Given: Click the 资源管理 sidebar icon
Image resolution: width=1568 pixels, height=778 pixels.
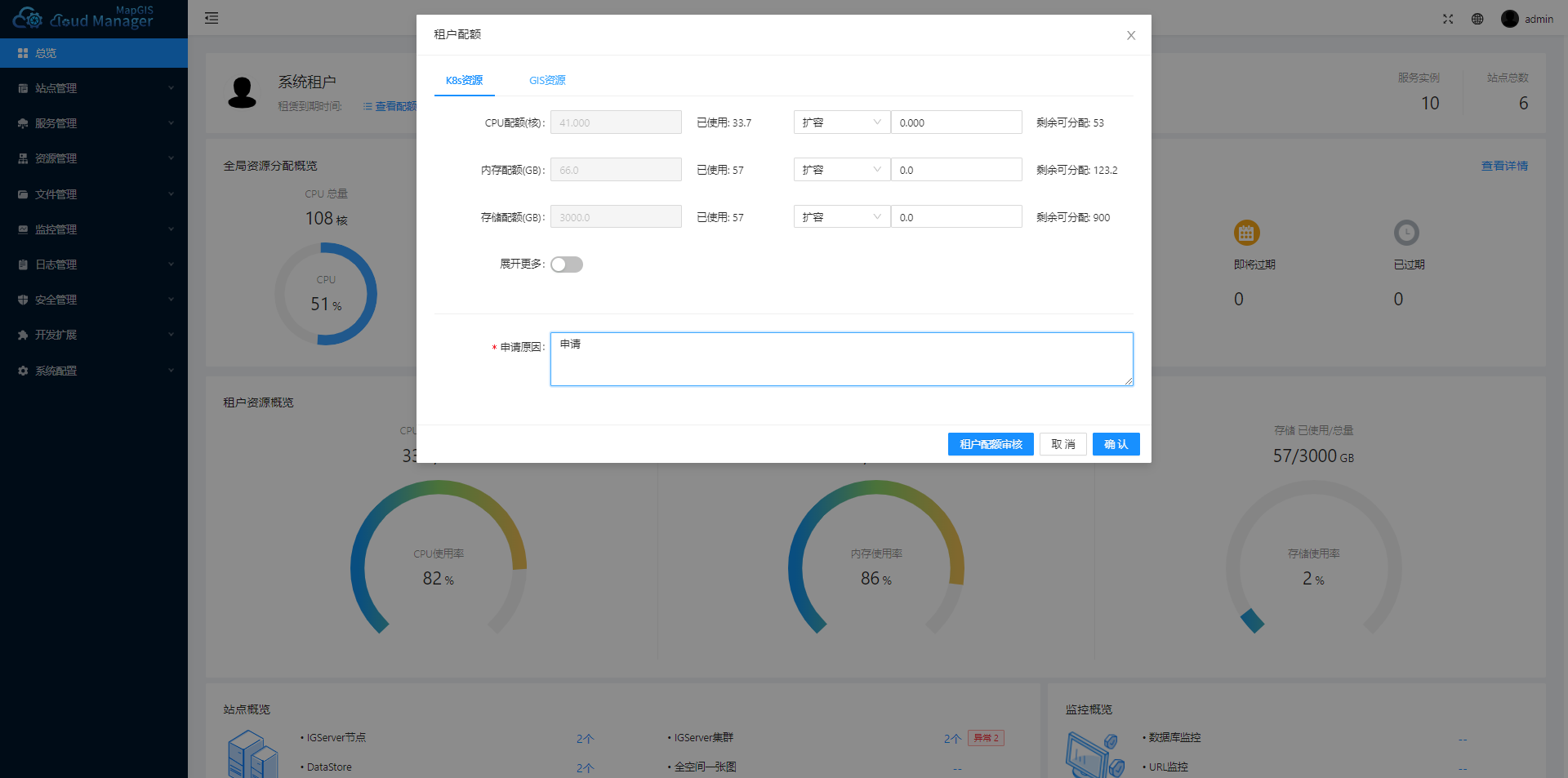Looking at the screenshot, I should 23,158.
